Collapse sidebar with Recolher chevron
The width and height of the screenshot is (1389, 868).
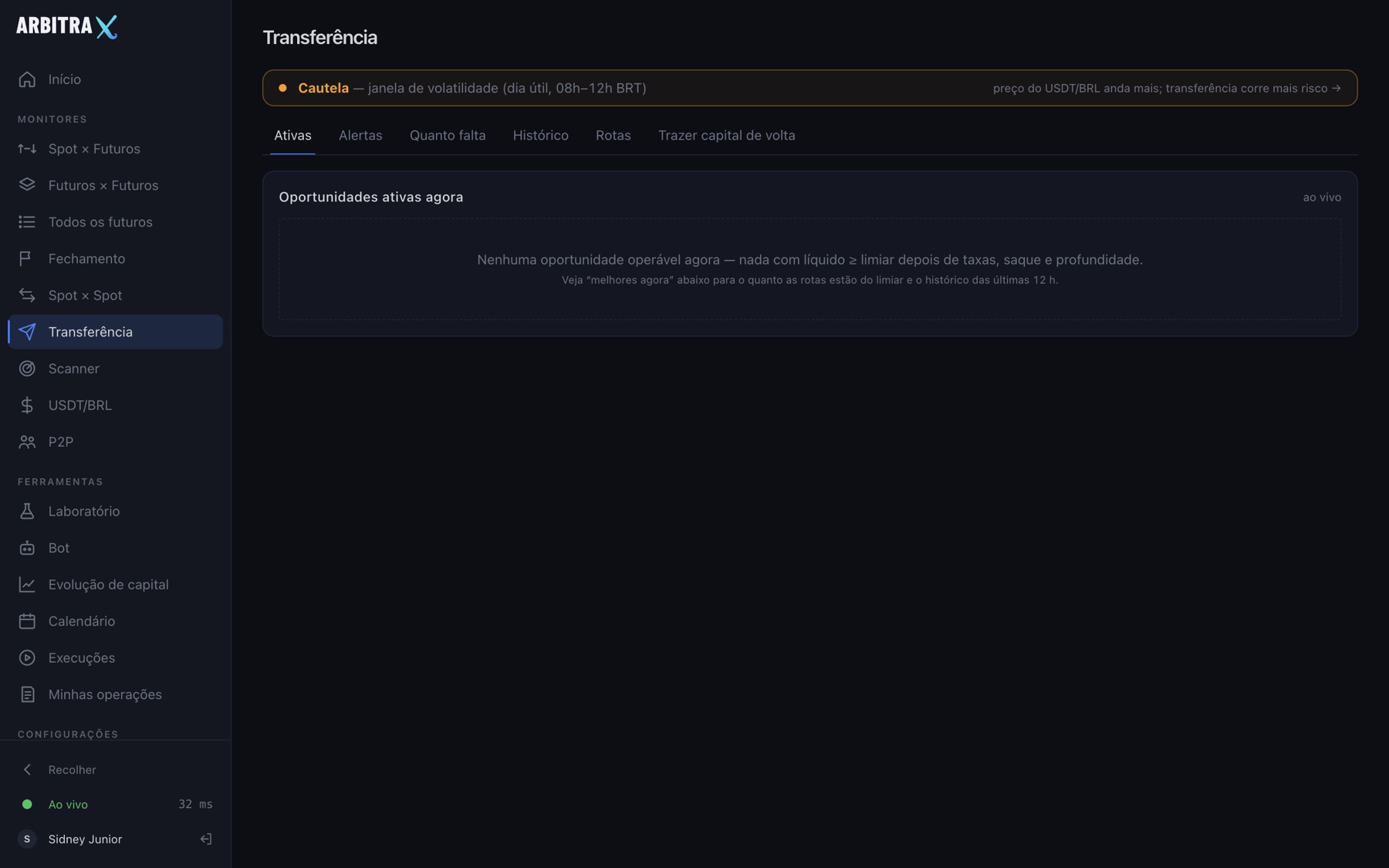[x=27, y=770]
